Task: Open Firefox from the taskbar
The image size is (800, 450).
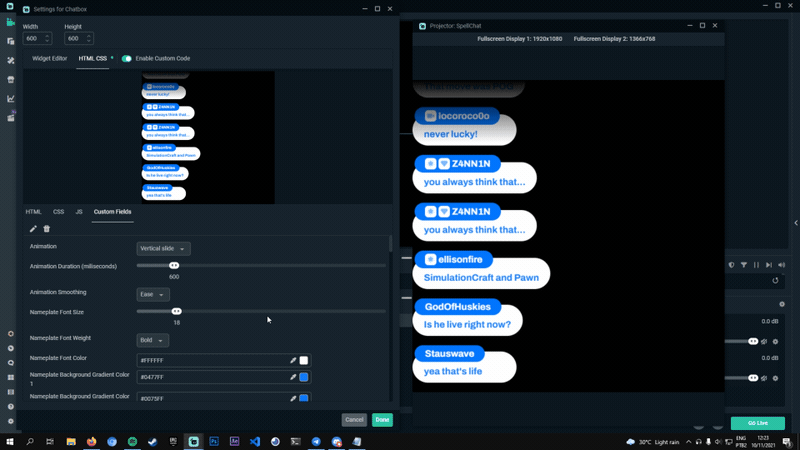Action: 91,441
